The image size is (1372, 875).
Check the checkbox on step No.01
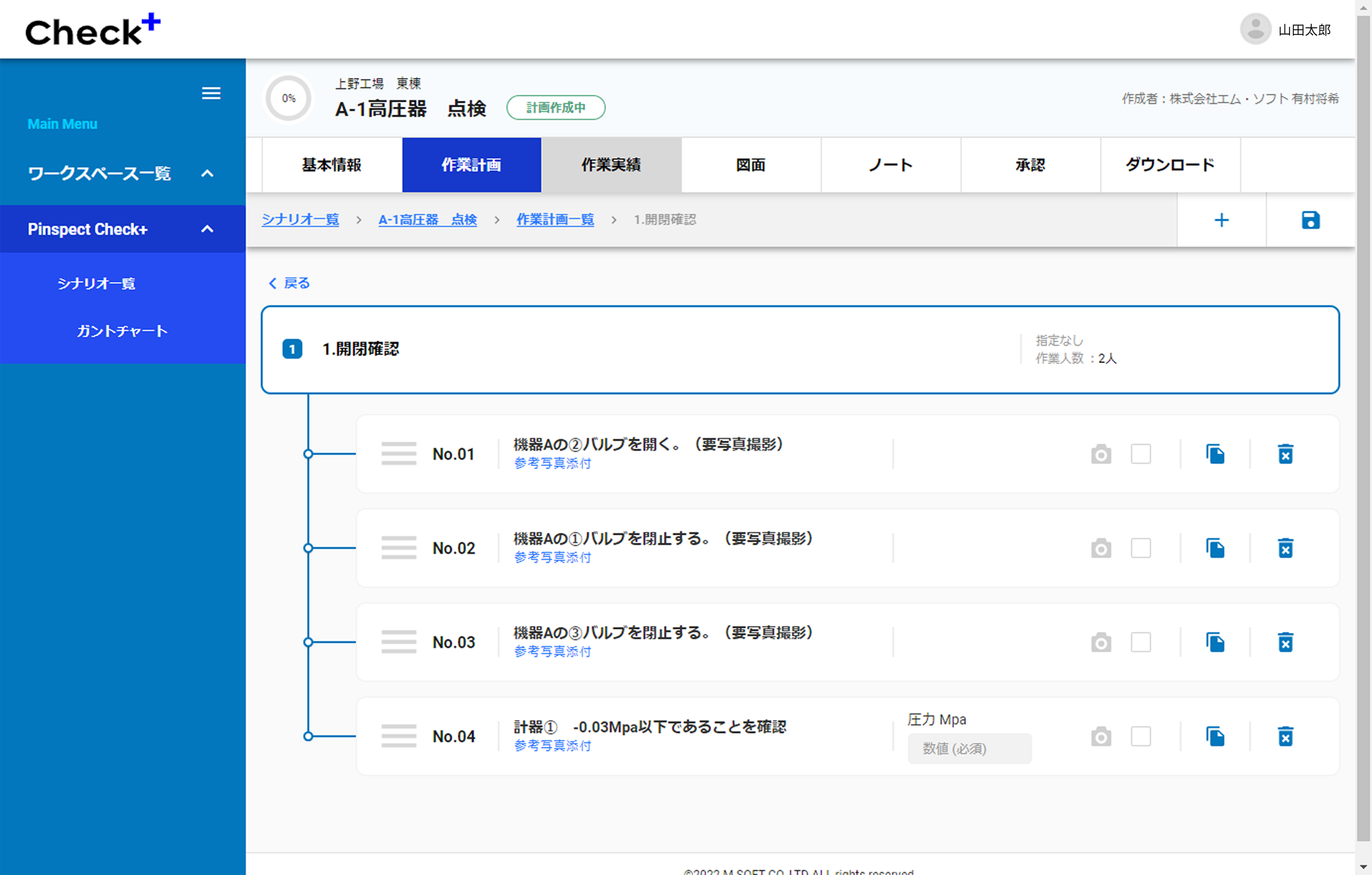click(x=1141, y=454)
